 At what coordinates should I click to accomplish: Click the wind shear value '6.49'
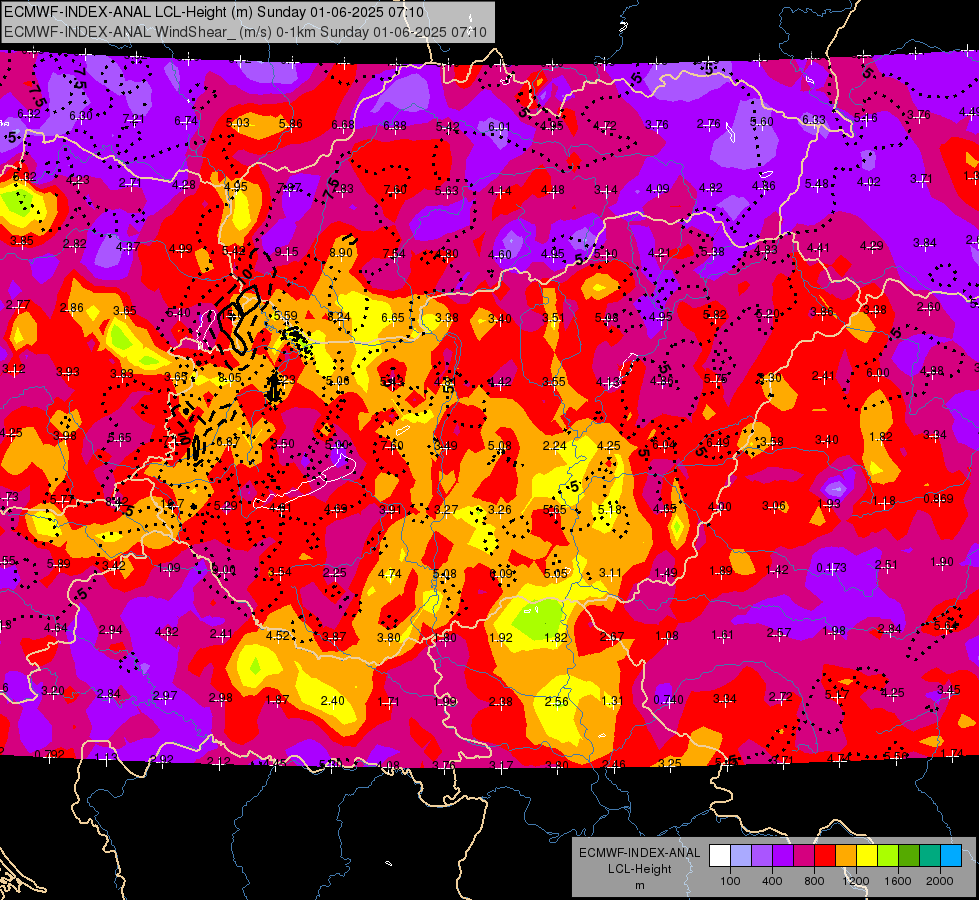click(x=717, y=442)
